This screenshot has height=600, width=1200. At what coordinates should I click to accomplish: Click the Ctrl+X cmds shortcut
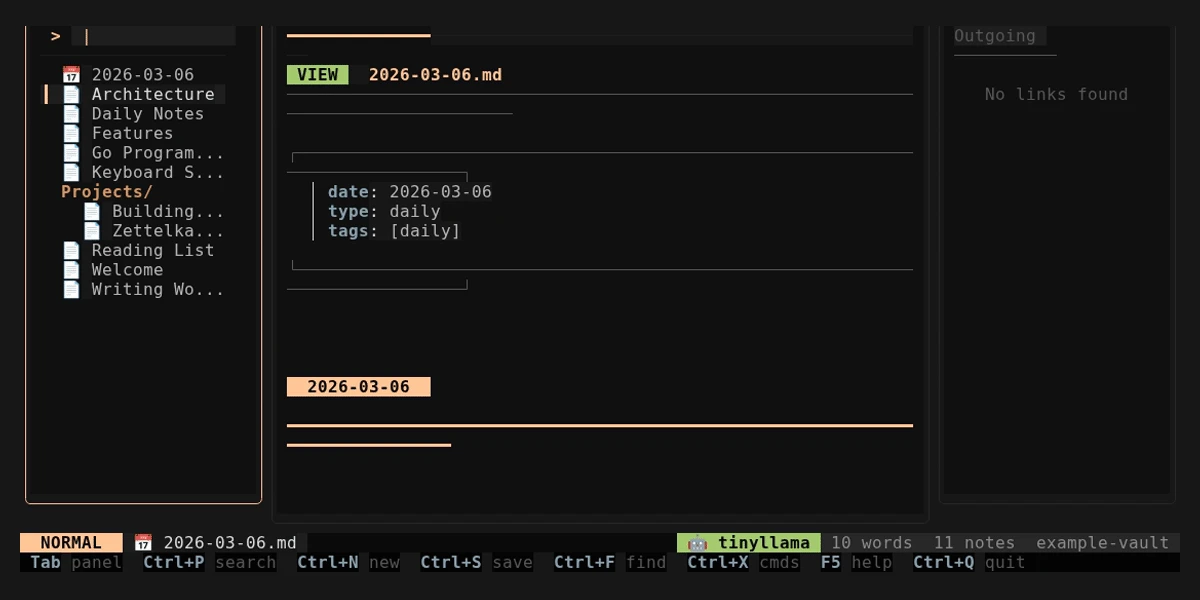743,562
